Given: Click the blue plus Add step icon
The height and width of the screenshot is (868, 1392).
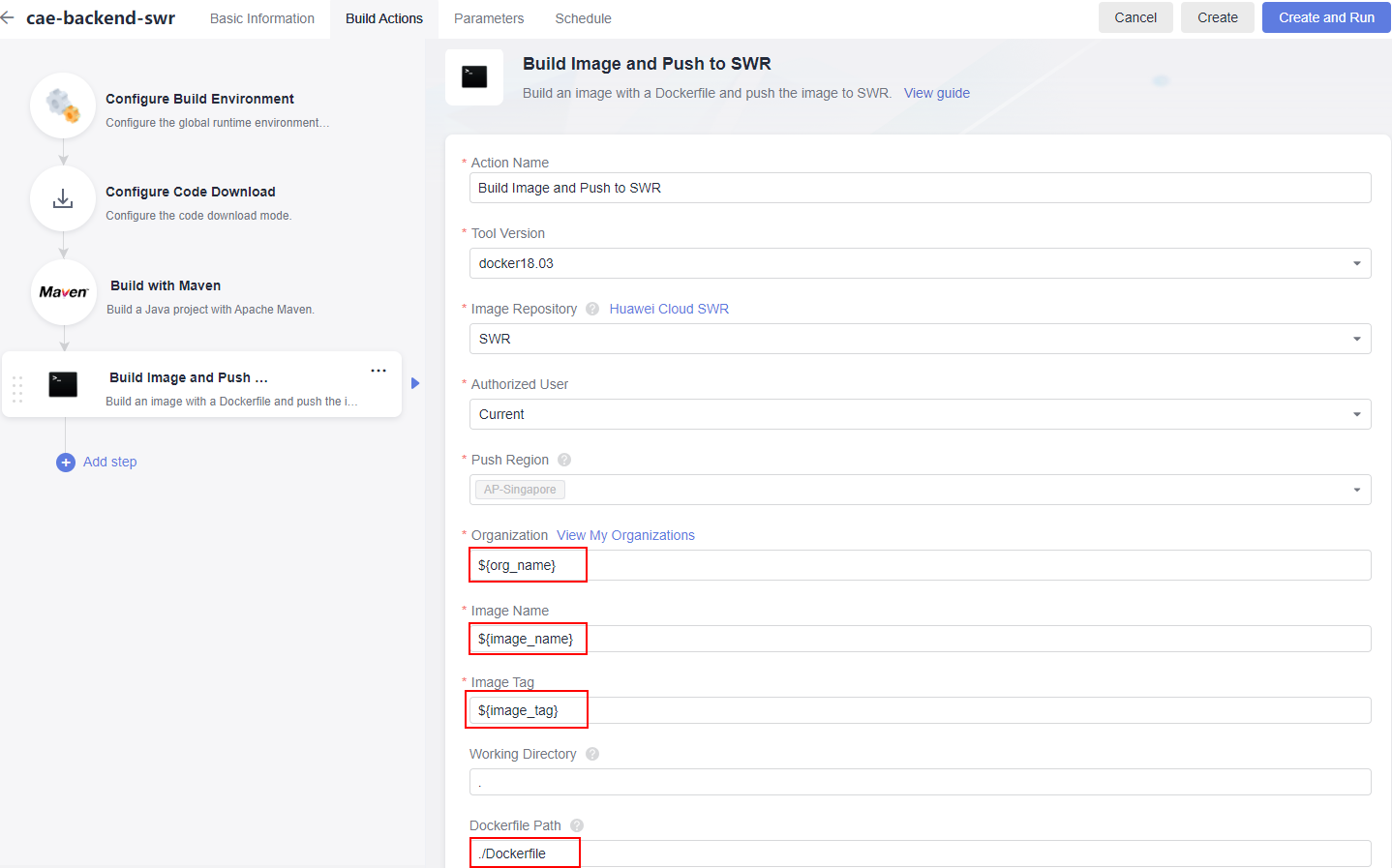Looking at the screenshot, I should (66, 463).
